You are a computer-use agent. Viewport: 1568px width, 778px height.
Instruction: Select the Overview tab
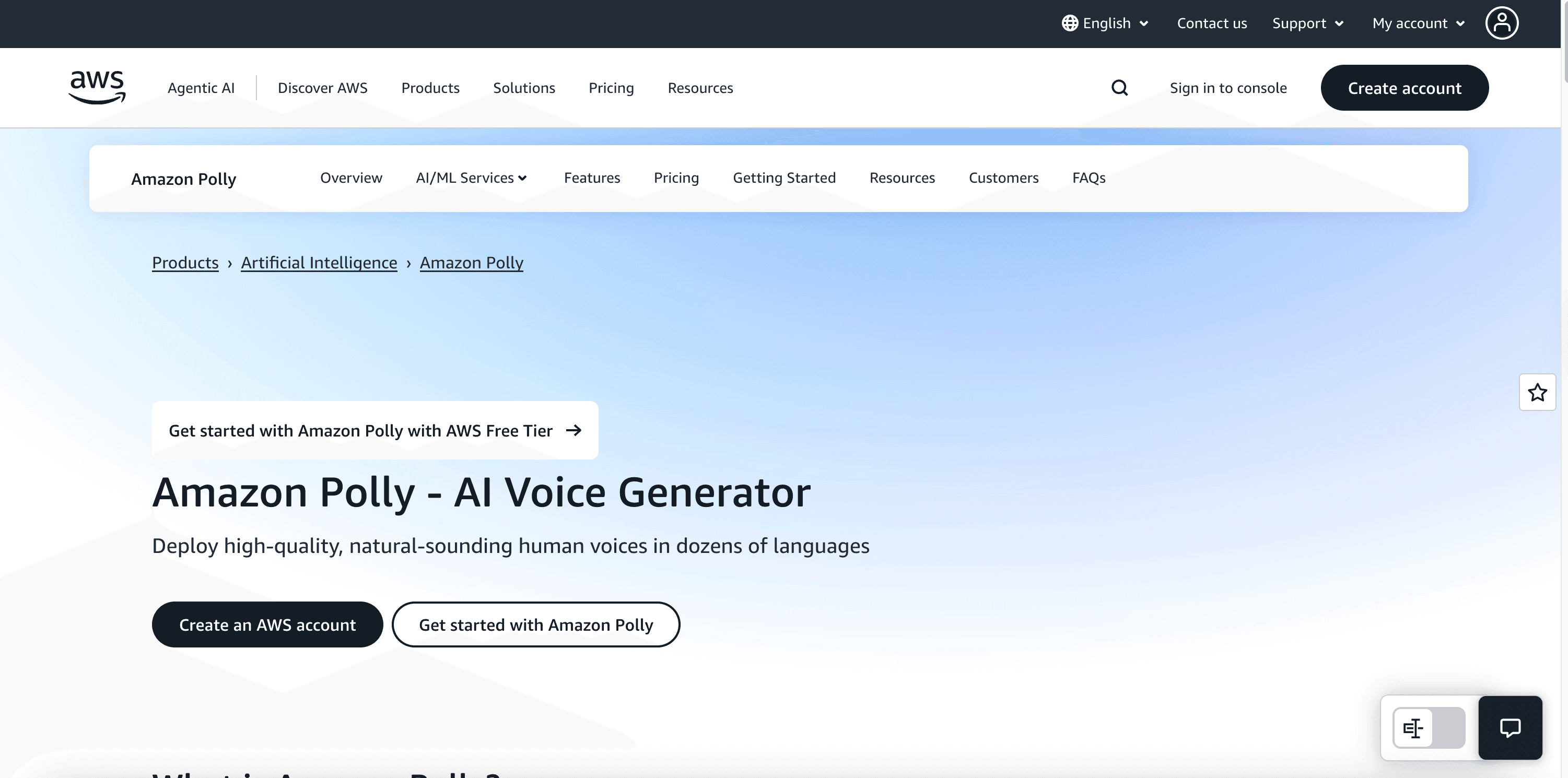(x=351, y=178)
